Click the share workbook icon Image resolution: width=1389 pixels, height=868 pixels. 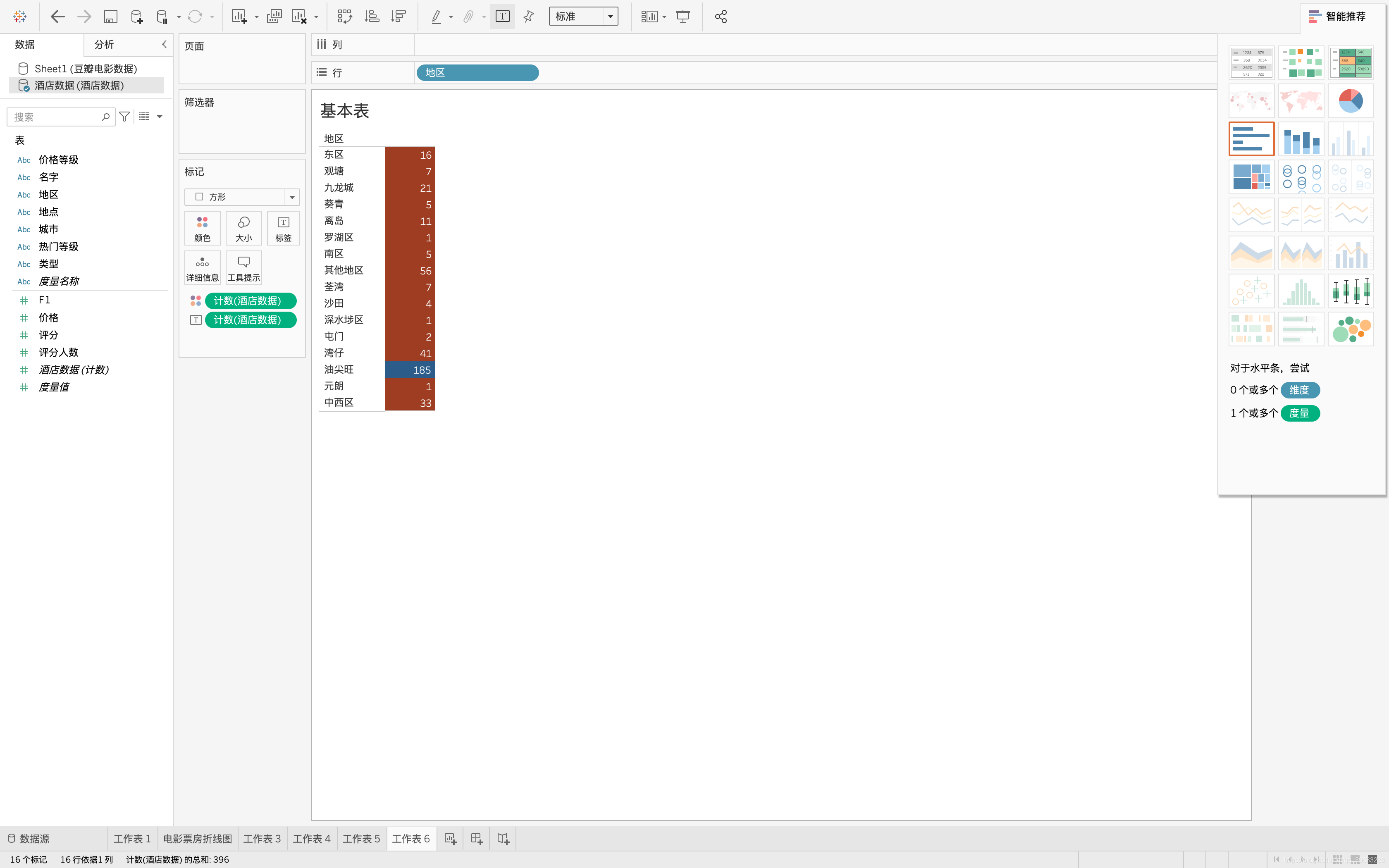click(721, 17)
